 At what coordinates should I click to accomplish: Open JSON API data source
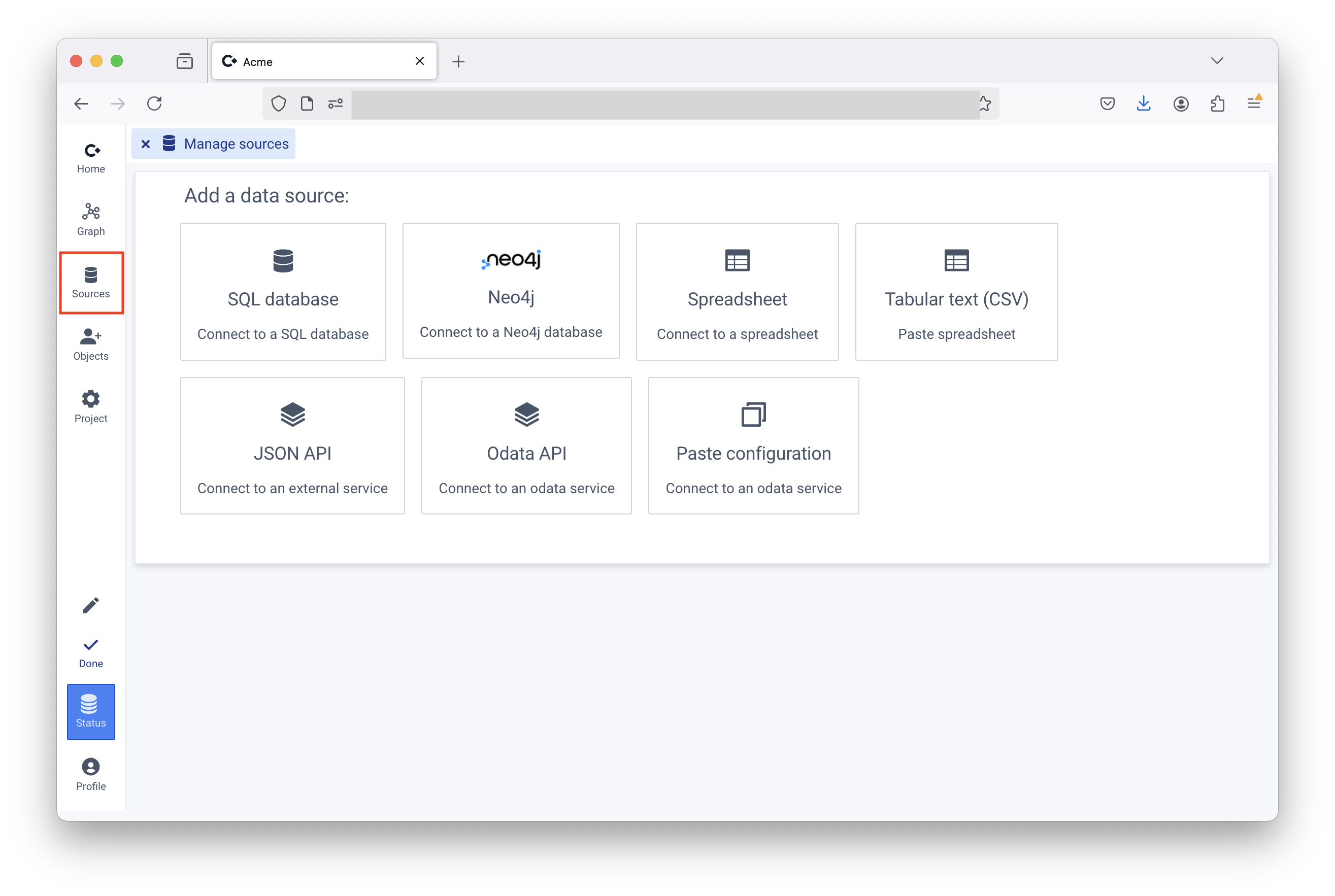pyautogui.click(x=290, y=445)
